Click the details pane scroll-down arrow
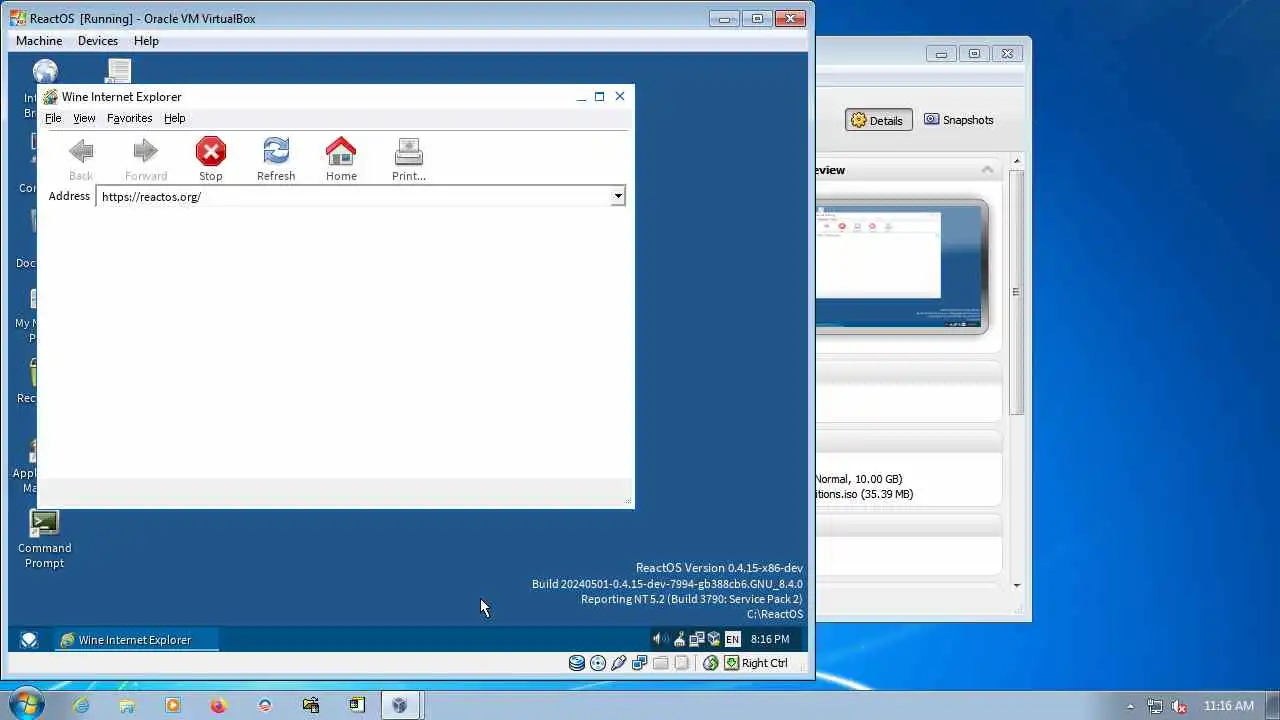Viewport: 1280px width, 720px height. point(1017,586)
